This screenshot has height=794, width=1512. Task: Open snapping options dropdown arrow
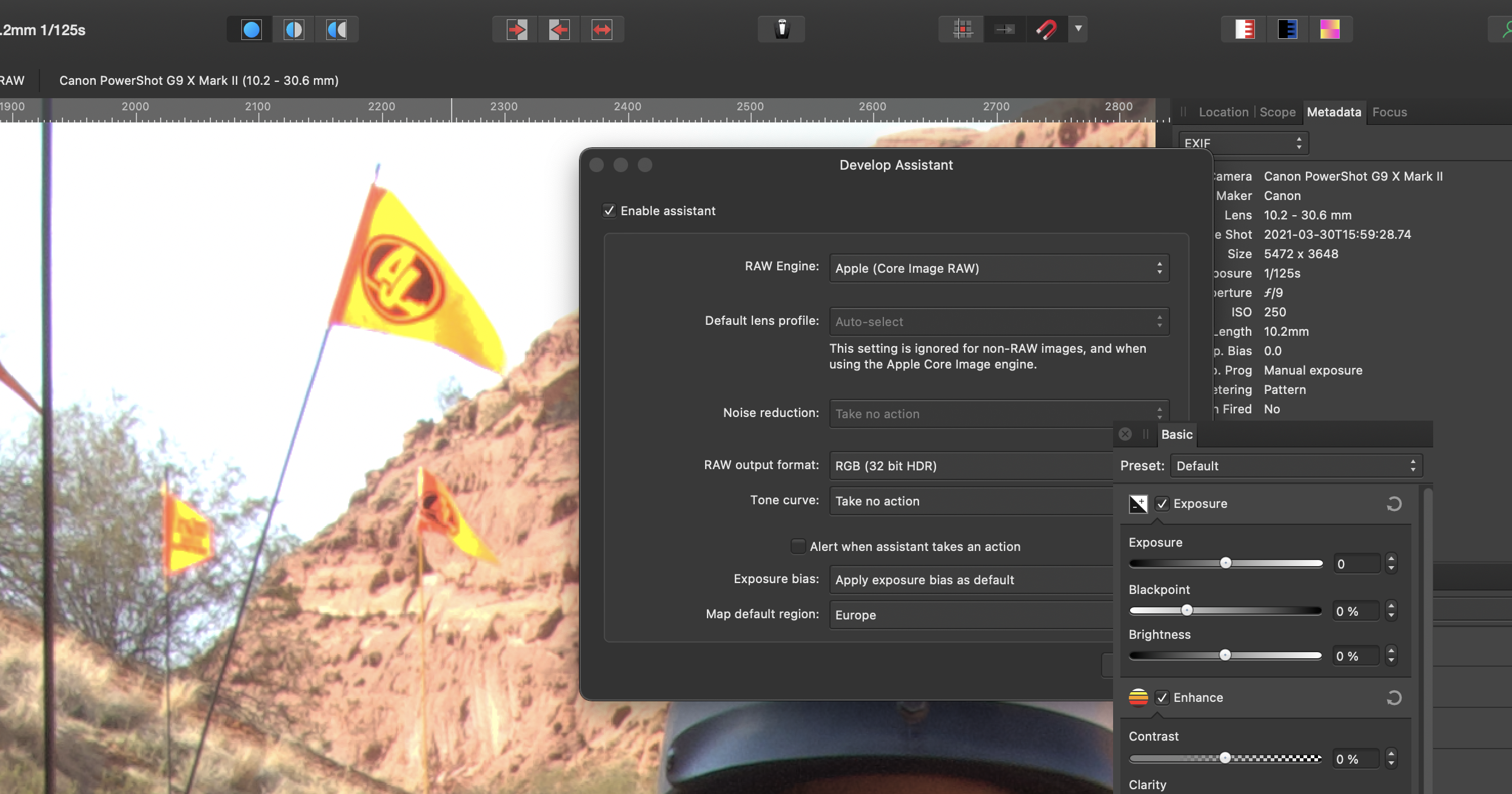click(1078, 28)
